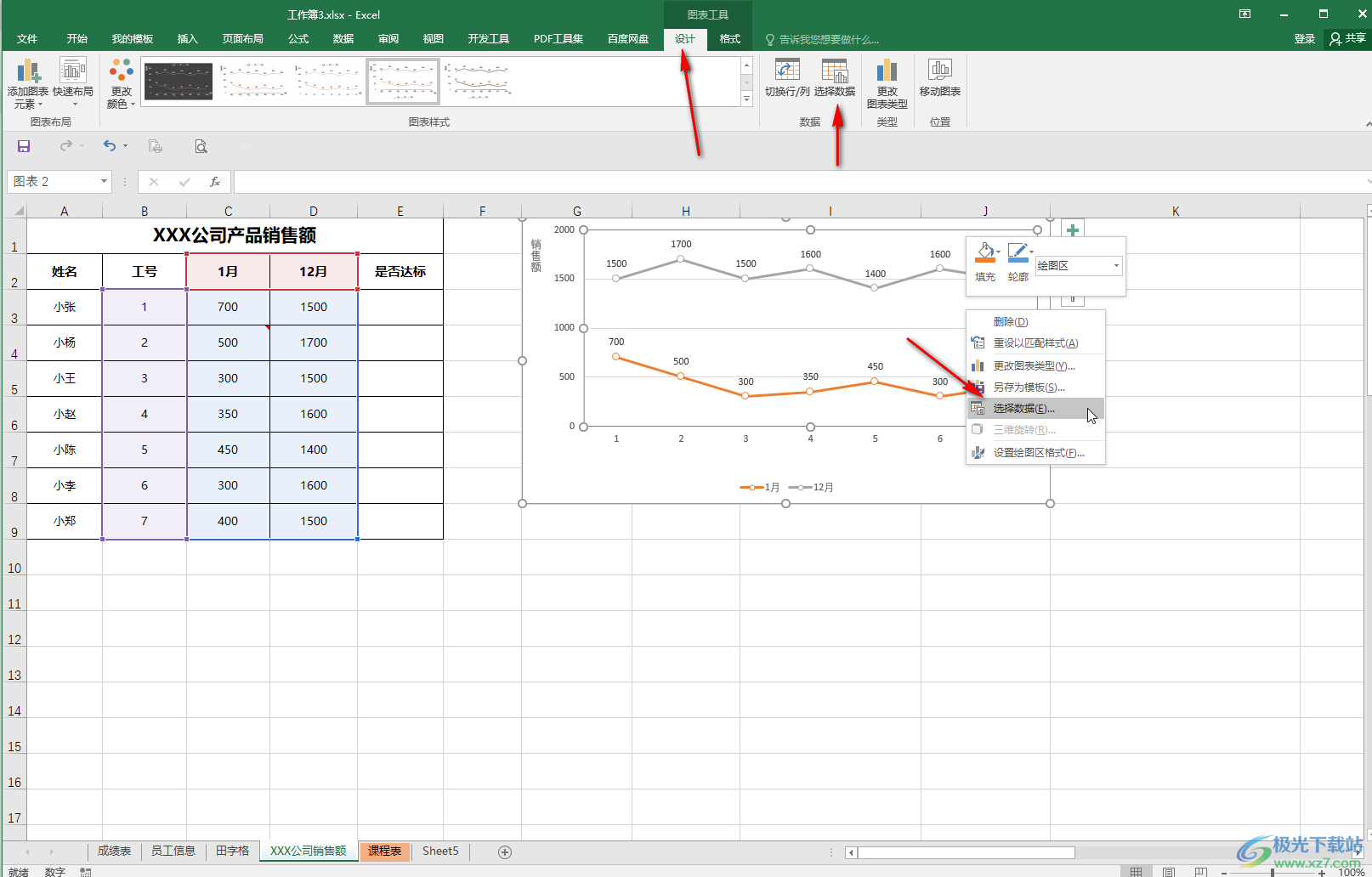The image size is (1372, 877).
Task: Choose Change Chart Type (更改图表类型) in context menu
Action: coord(1035,366)
